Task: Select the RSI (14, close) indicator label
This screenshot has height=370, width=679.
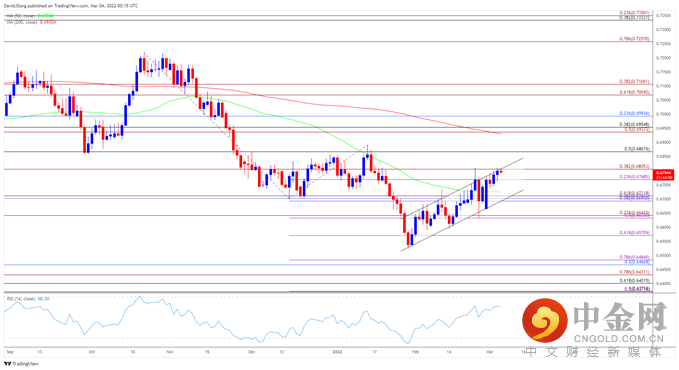Action: click(28, 299)
